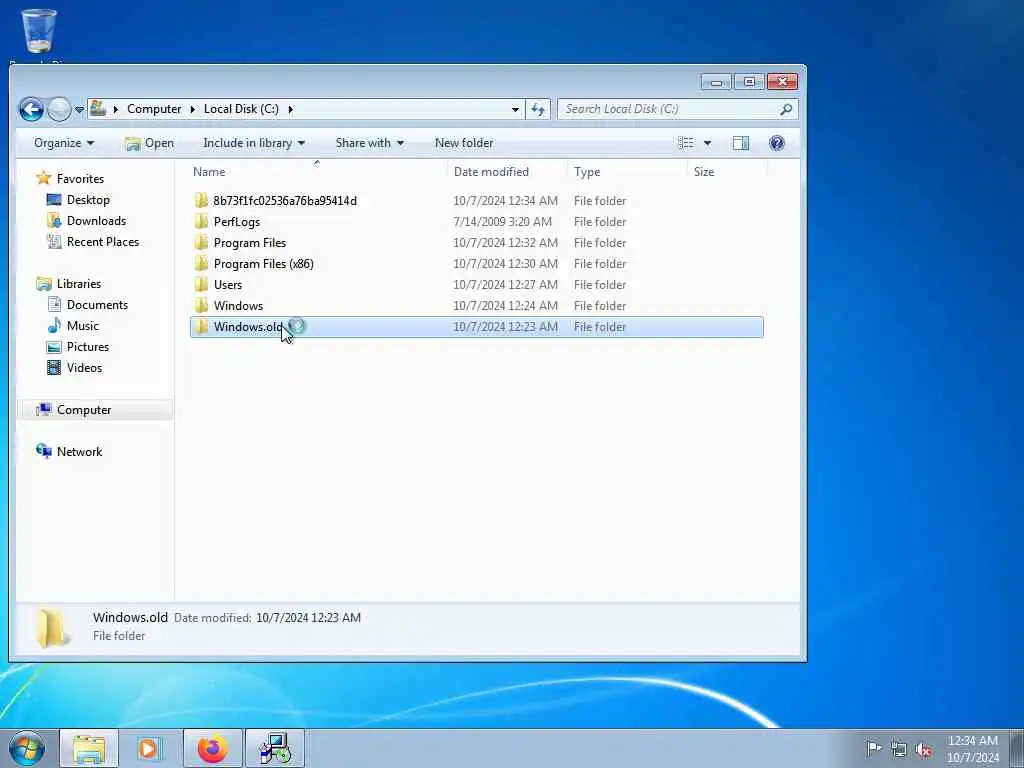Open the 12:34 AM clock in tray
The image size is (1024, 768).
972,748
